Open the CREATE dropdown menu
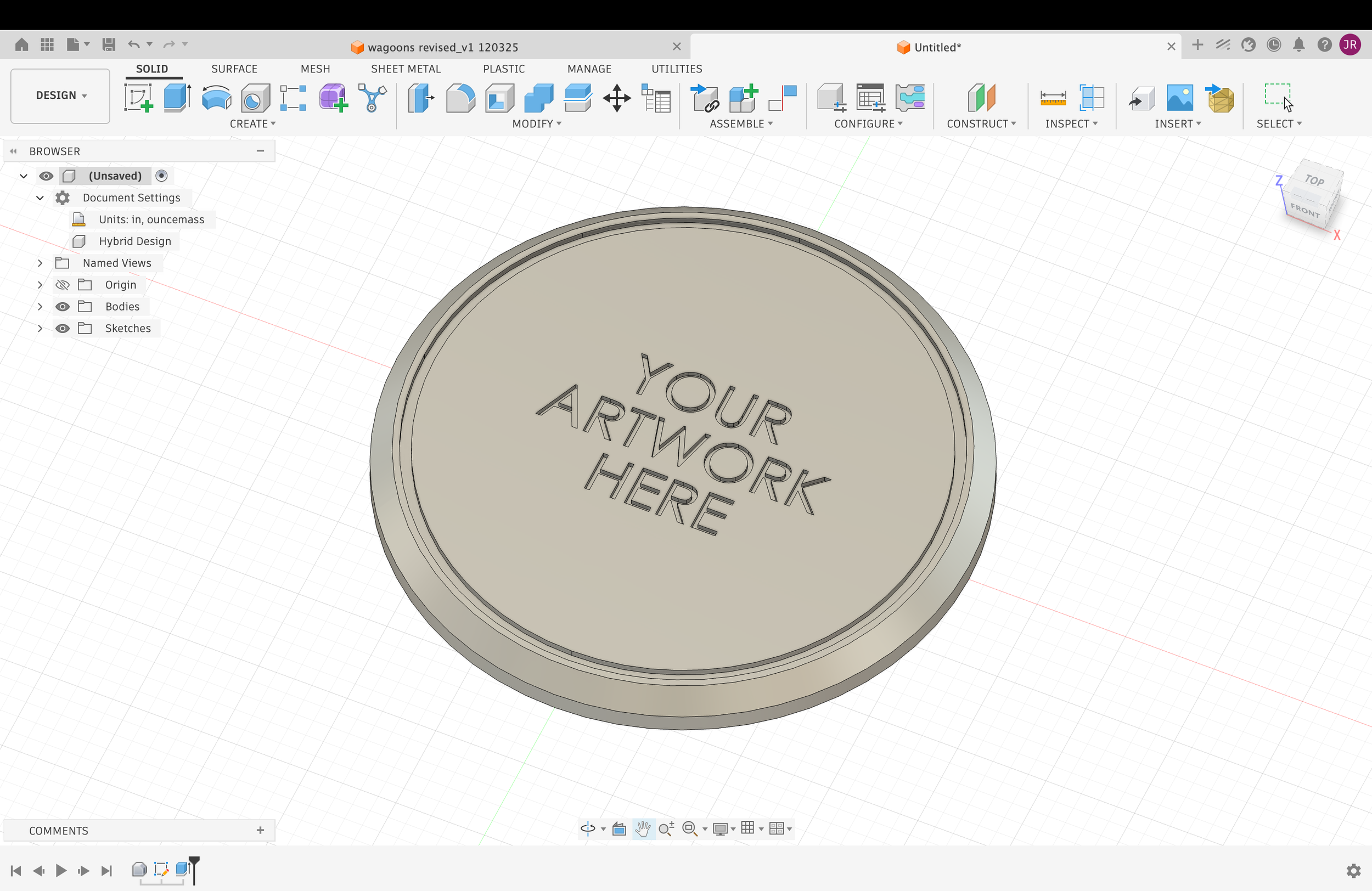1372x891 pixels. point(252,124)
